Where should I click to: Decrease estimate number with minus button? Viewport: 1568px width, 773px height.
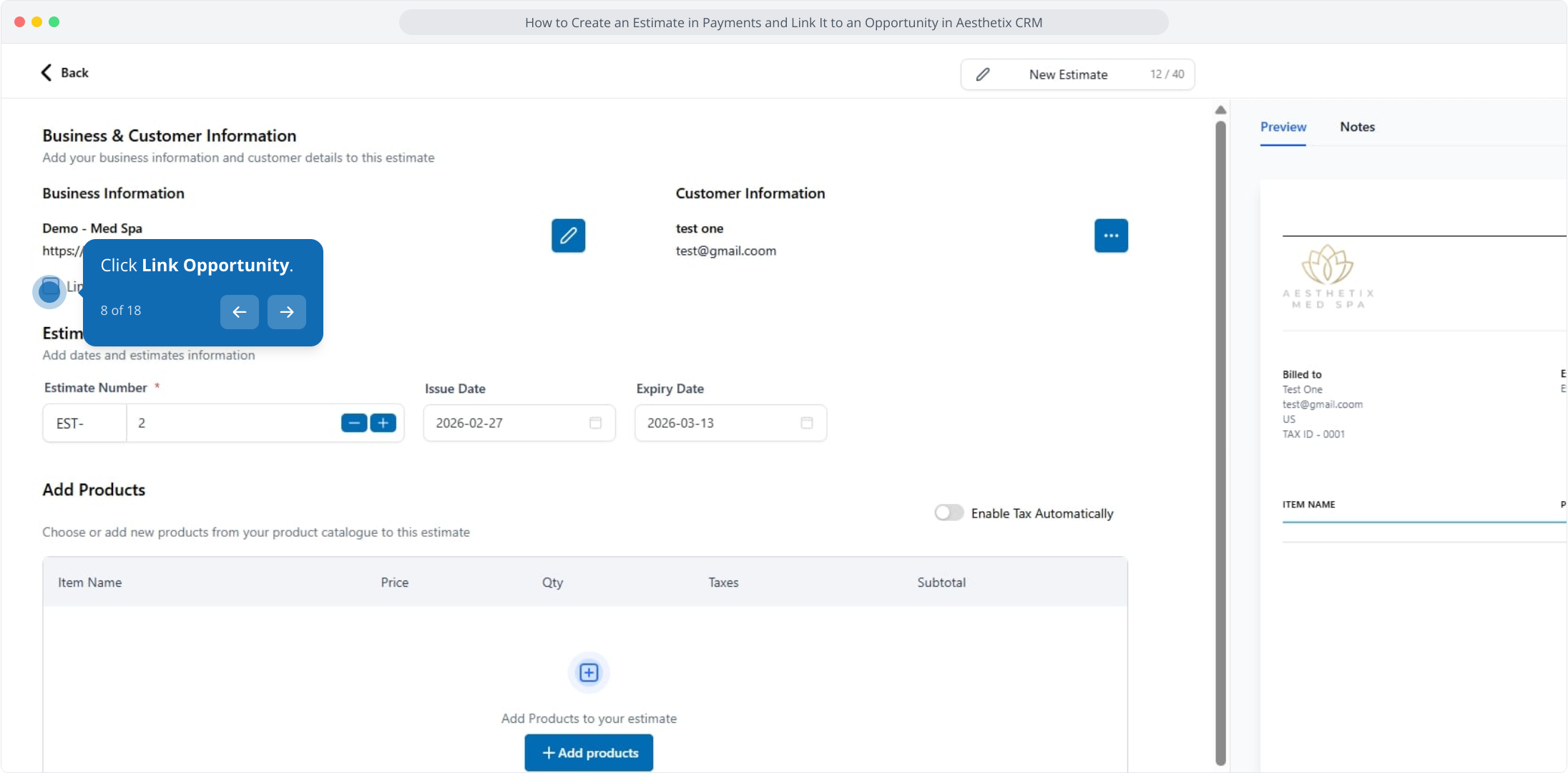point(353,423)
